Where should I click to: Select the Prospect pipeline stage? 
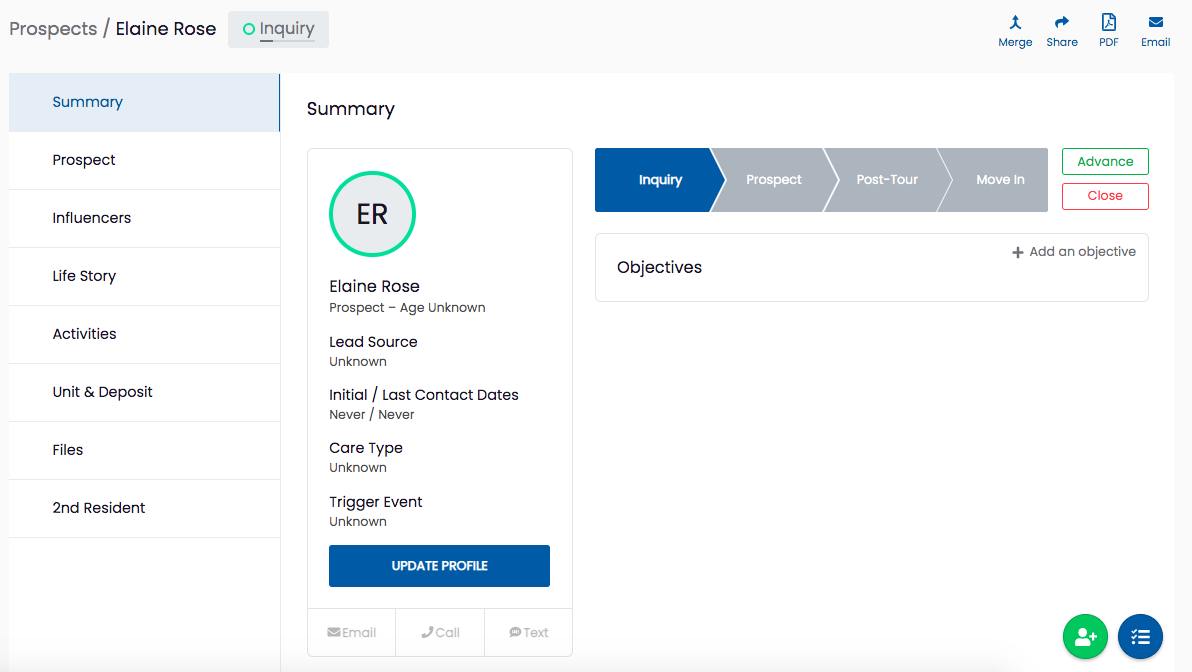pos(774,180)
